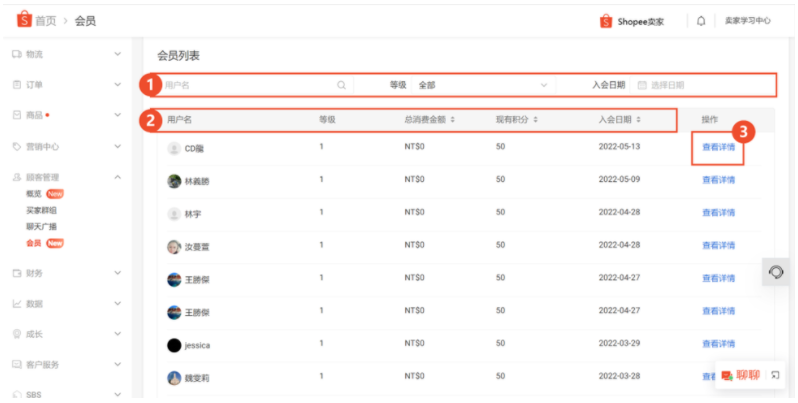Click 查看详情 for jessica
Screen dimensions: 798x403
[718, 344]
